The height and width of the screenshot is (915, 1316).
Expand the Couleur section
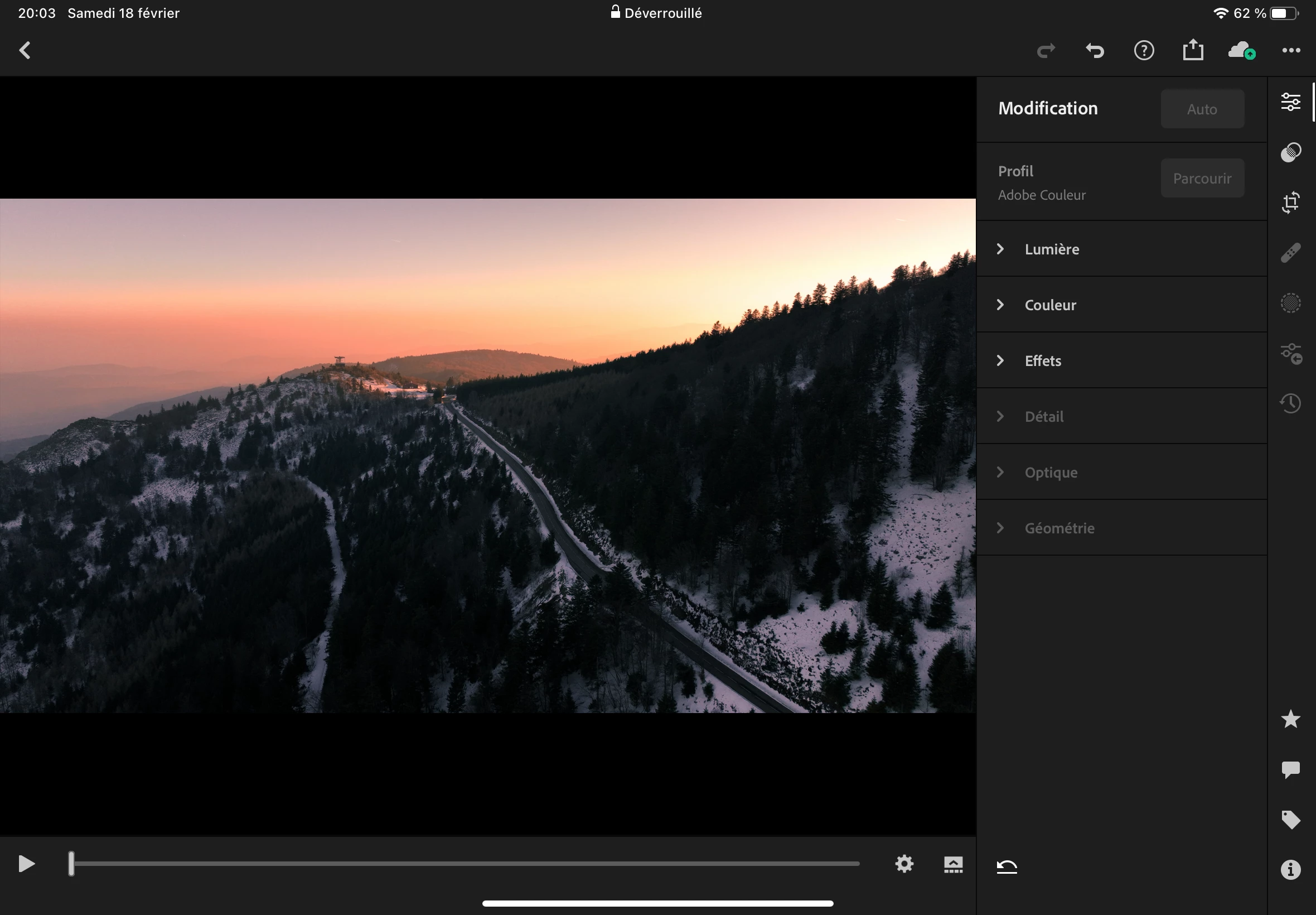coord(1050,305)
